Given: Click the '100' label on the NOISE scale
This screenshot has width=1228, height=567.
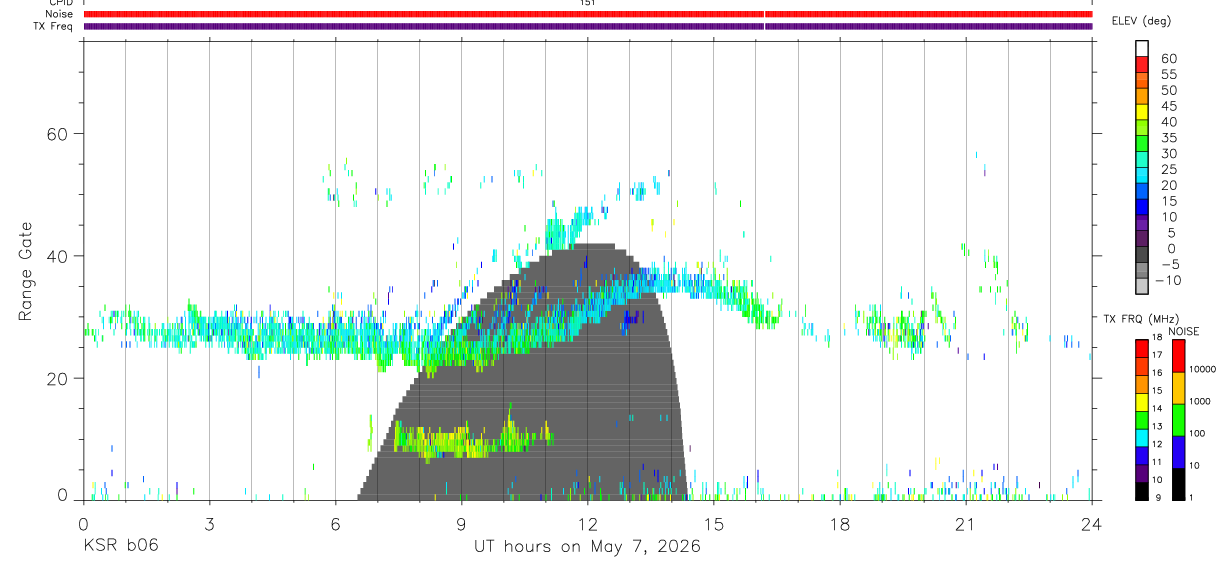Looking at the screenshot, I should (1197, 433).
